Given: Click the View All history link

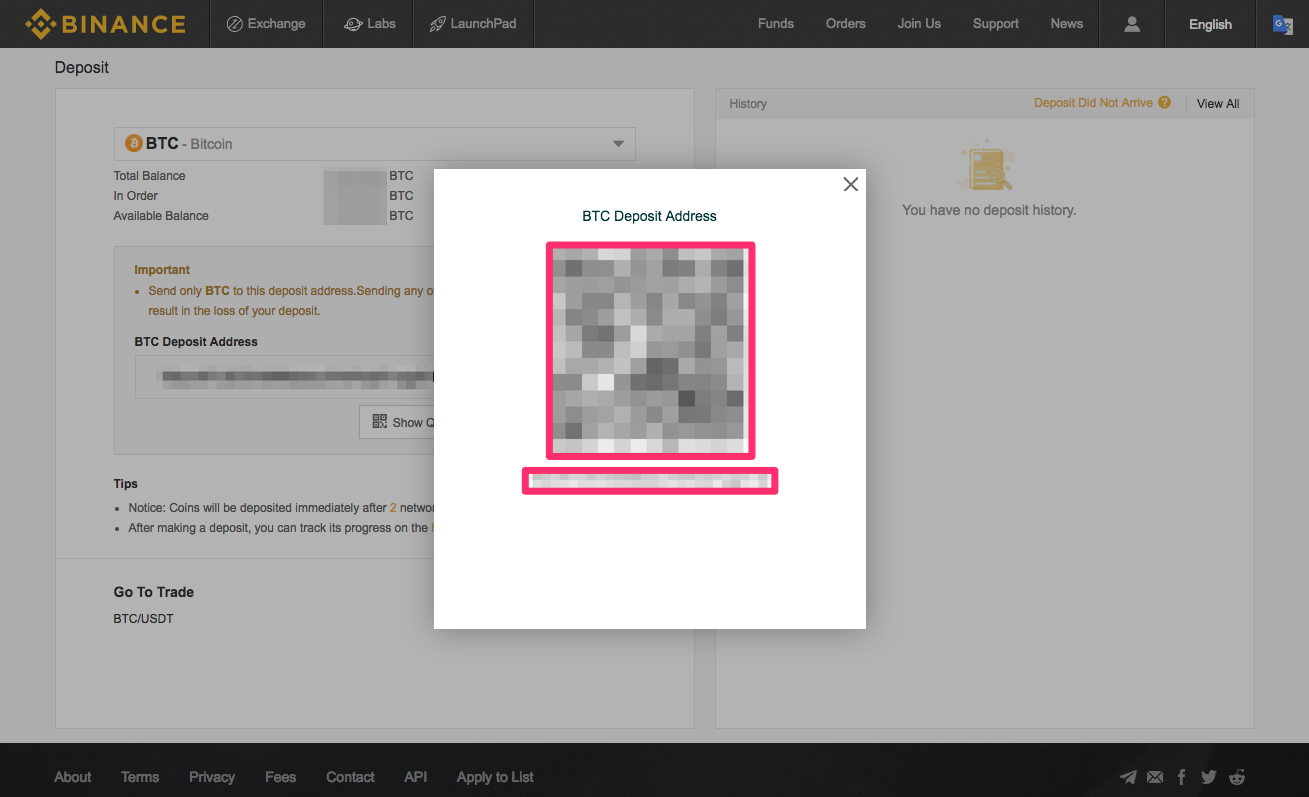Looking at the screenshot, I should click(1218, 104).
